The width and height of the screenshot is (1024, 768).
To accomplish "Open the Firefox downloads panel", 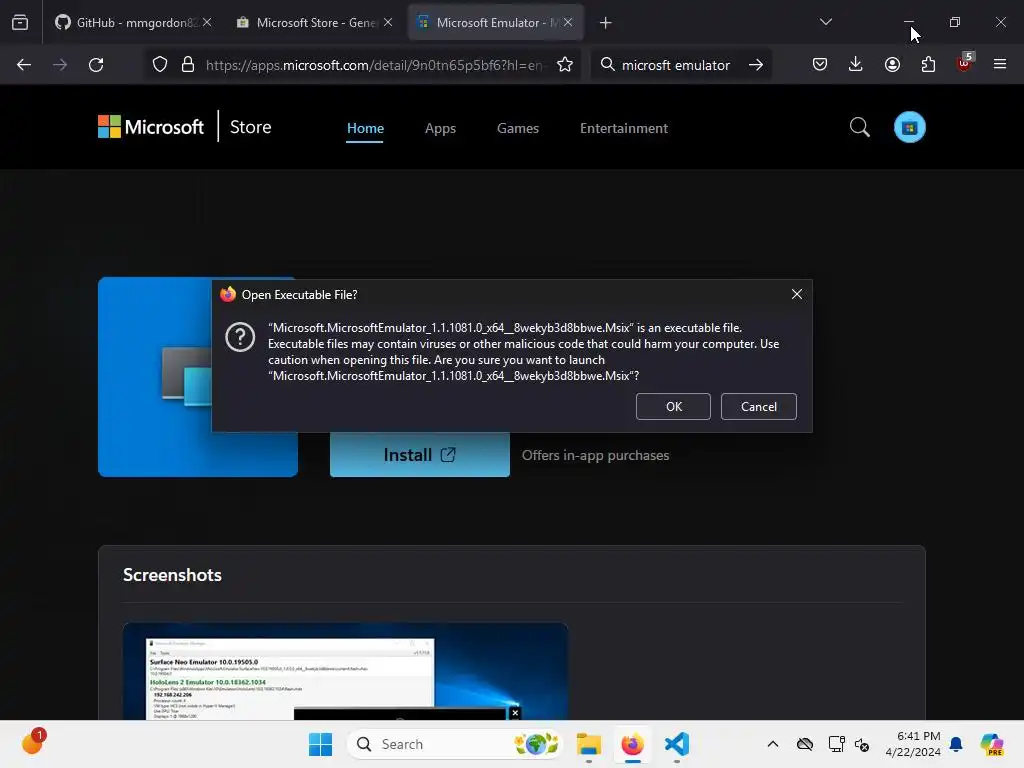I will [x=856, y=64].
